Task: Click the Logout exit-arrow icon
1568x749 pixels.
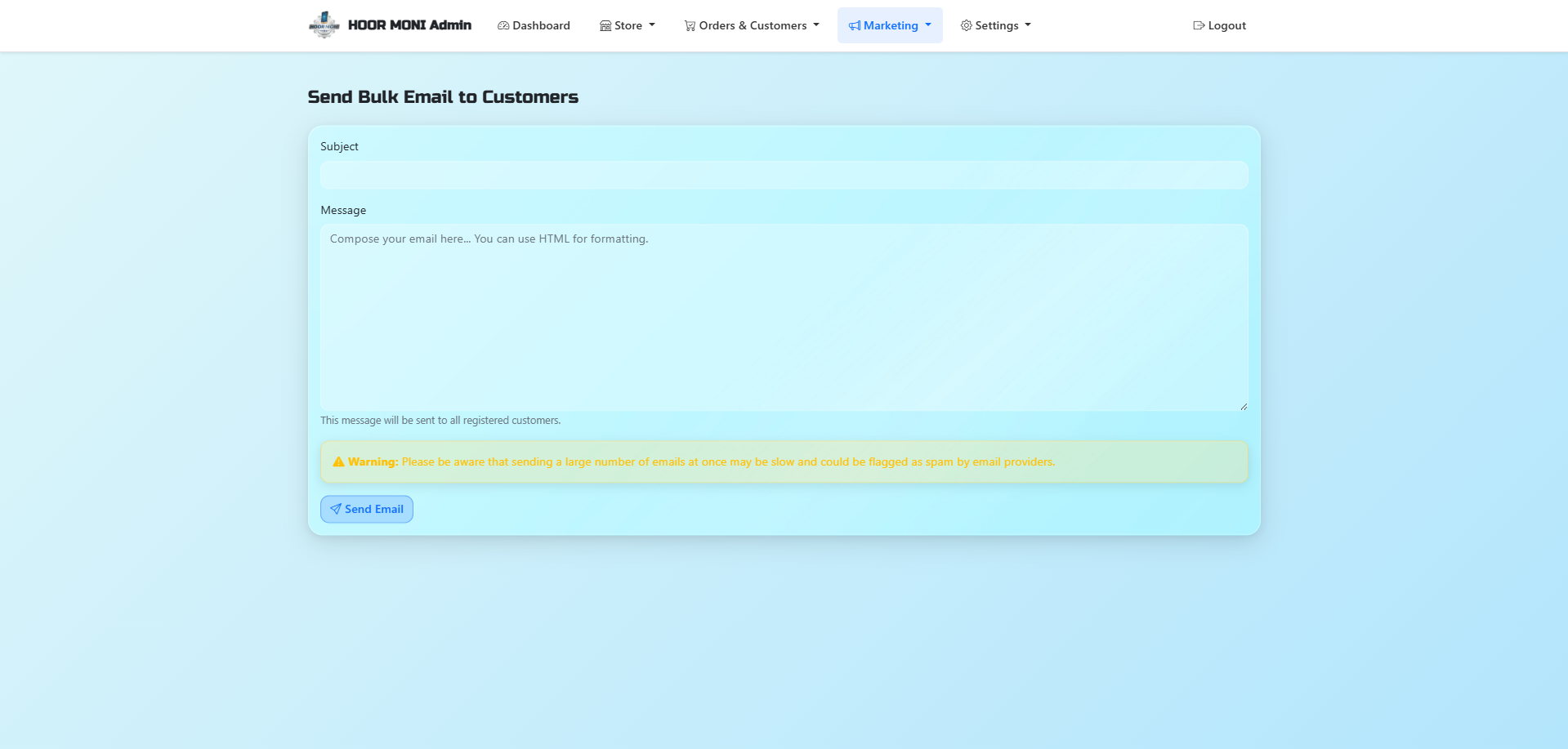Action: coord(1199,25)
